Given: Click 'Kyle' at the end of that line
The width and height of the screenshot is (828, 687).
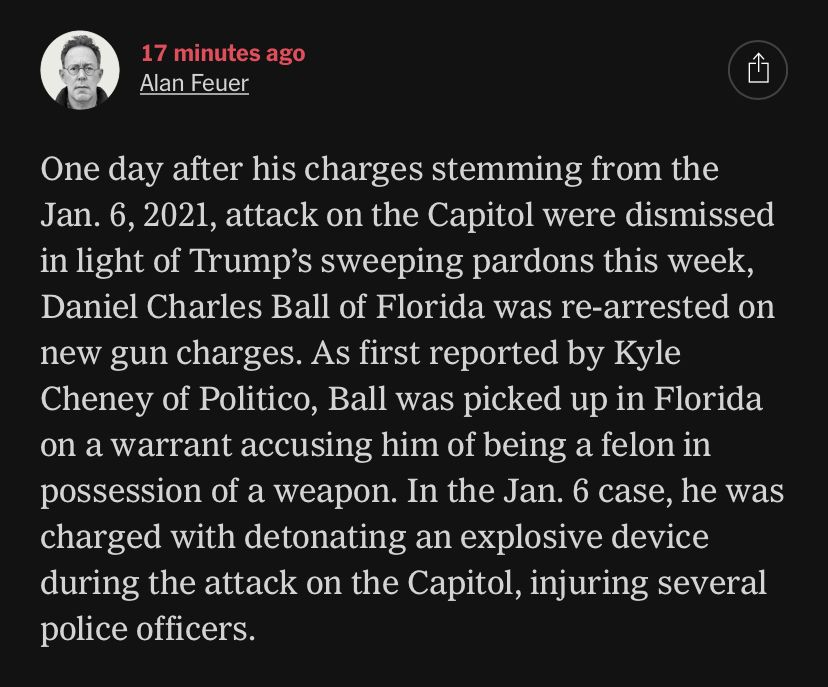Looking at the screenshot, I should tap(647, 353).
